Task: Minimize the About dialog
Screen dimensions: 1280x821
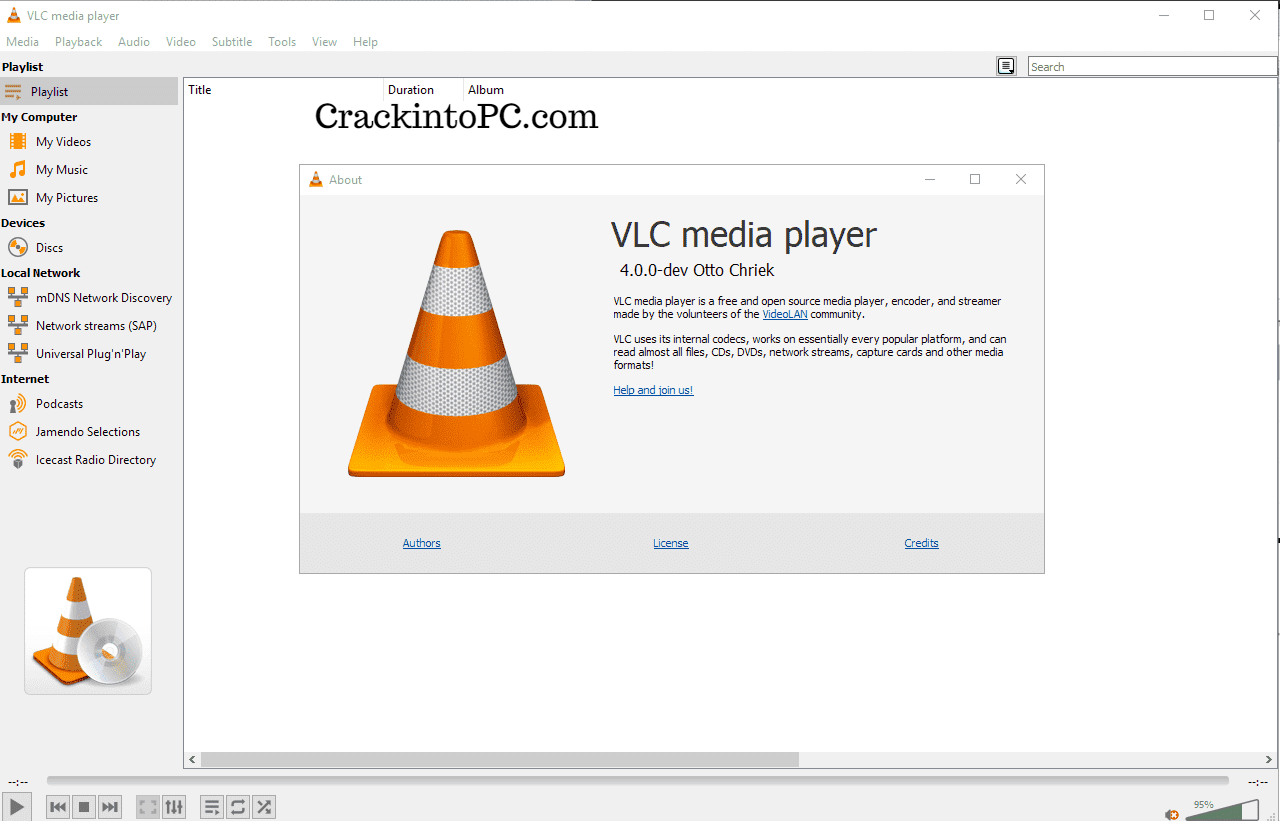Action: click(x=930, y=179)
